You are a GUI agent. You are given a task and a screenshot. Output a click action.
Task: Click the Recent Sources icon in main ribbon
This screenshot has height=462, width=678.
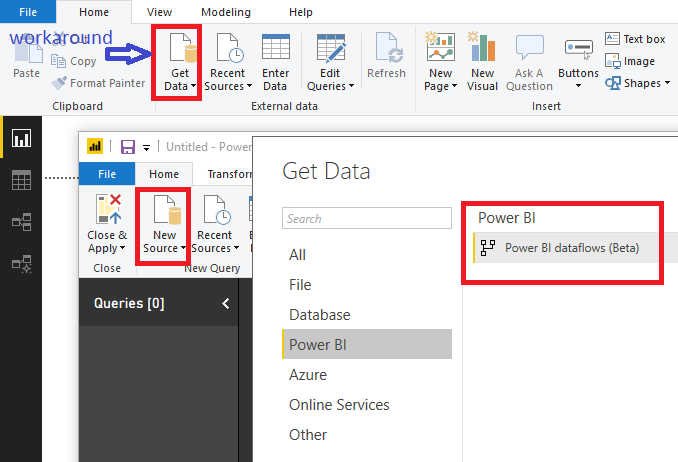(230, 48)
